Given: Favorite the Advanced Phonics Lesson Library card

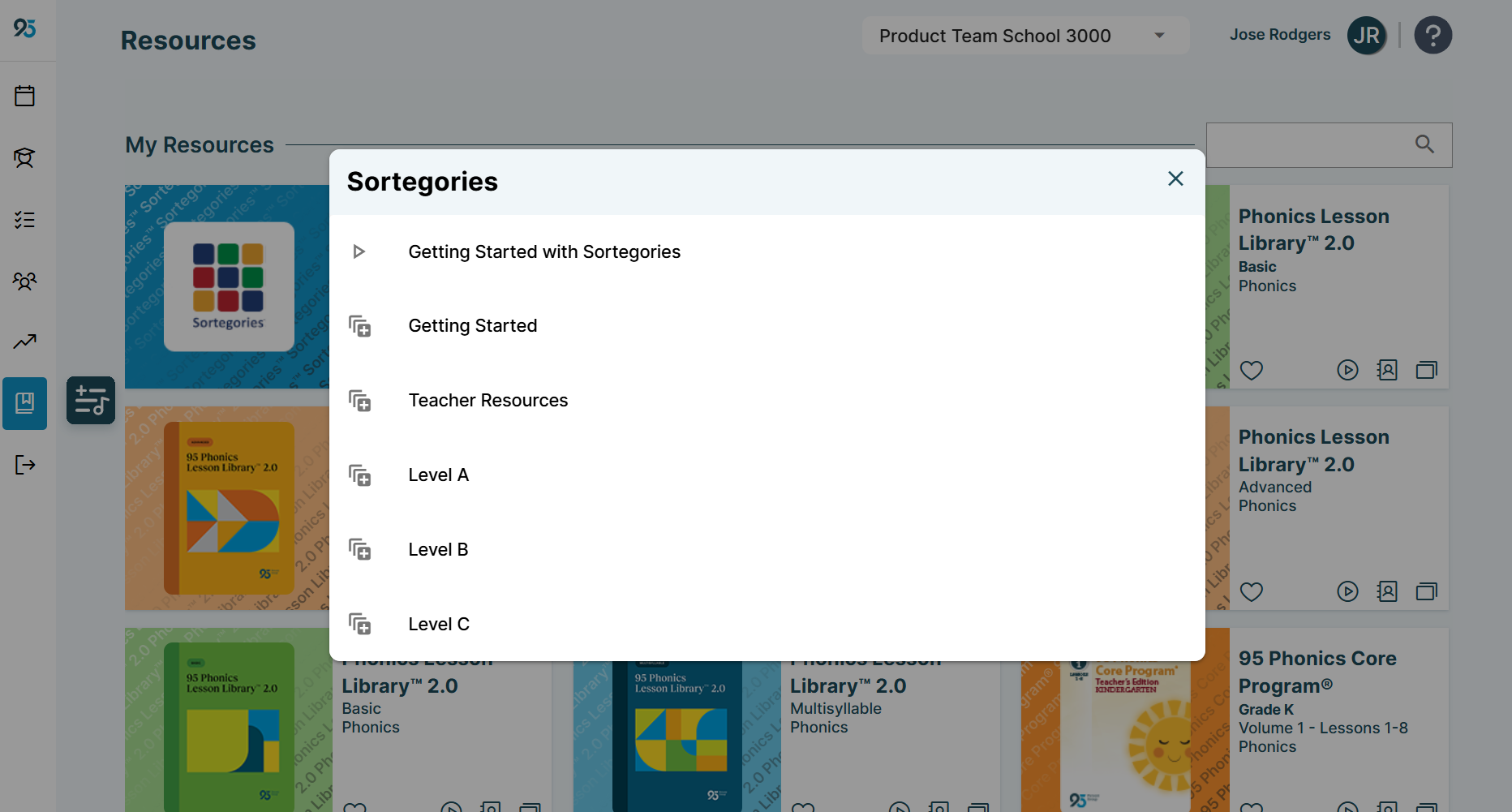Looking at the screenshot, I should (x=1252, y=591).
